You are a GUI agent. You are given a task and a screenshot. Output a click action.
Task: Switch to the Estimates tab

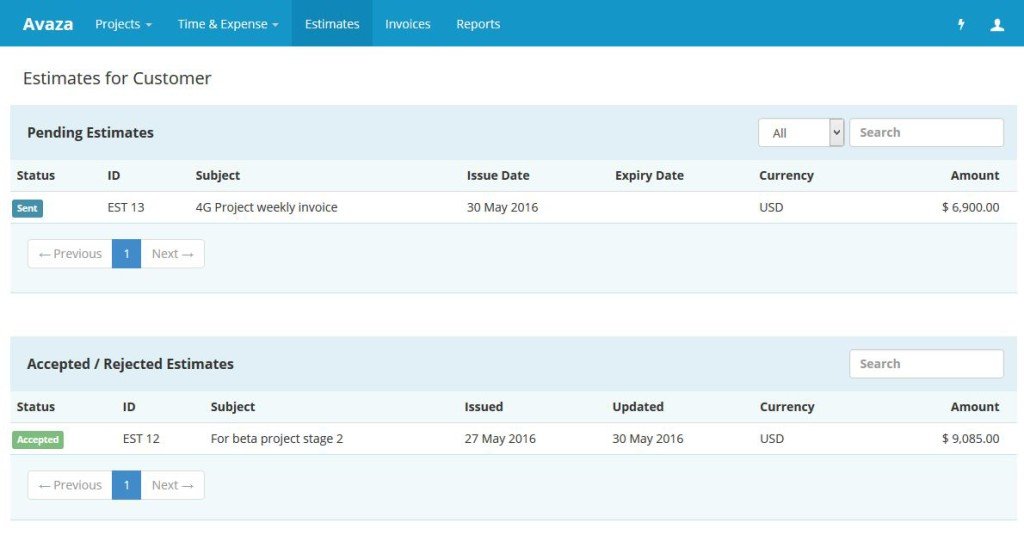coord(332,24)
